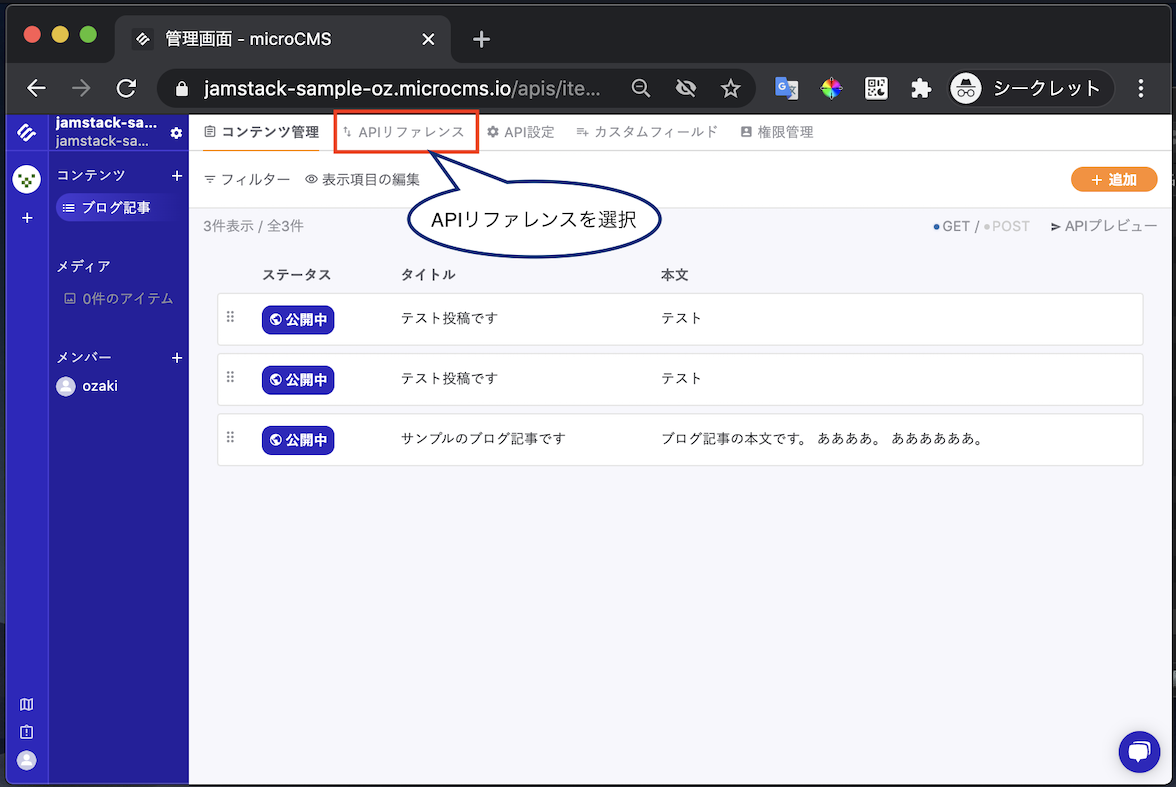Screen dimensions: 1176x787
Task: Click 公開中 badge on first row
Action: point(298,320)
